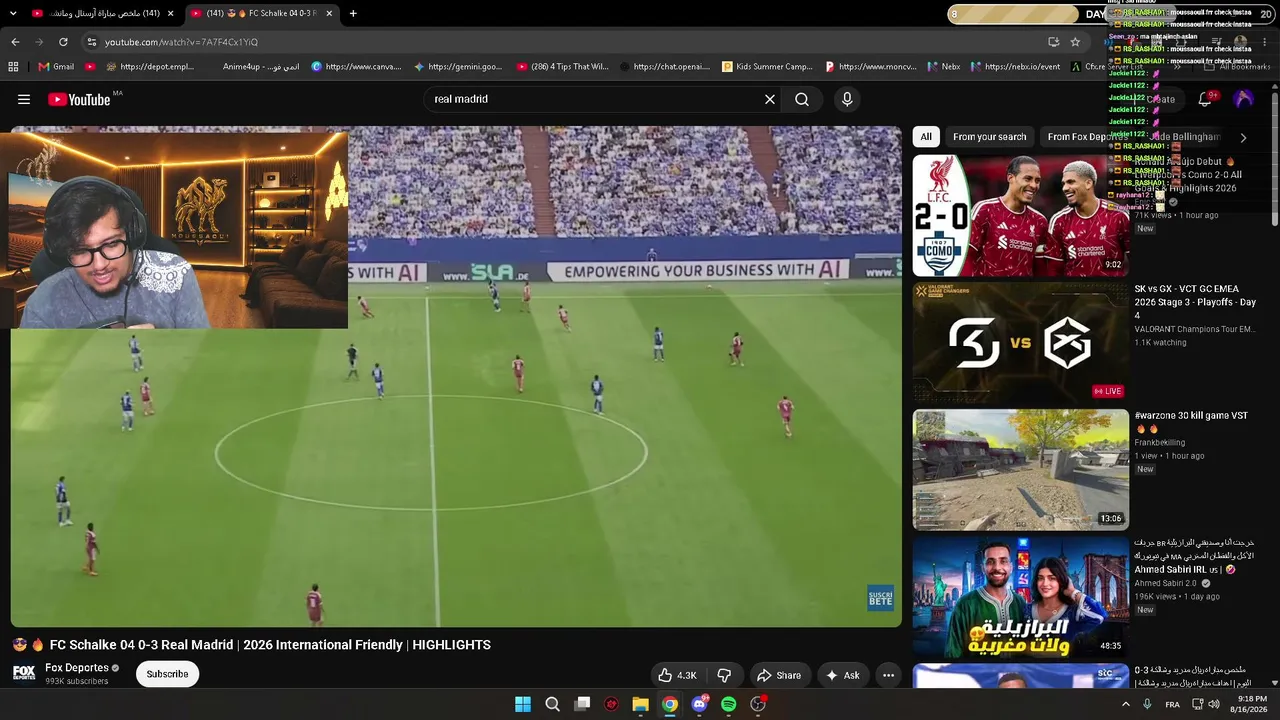The height and width of the screenshot is (720, 1280).
Task: Open the gemini.google bookmark
Action: [x=458, y=67]
